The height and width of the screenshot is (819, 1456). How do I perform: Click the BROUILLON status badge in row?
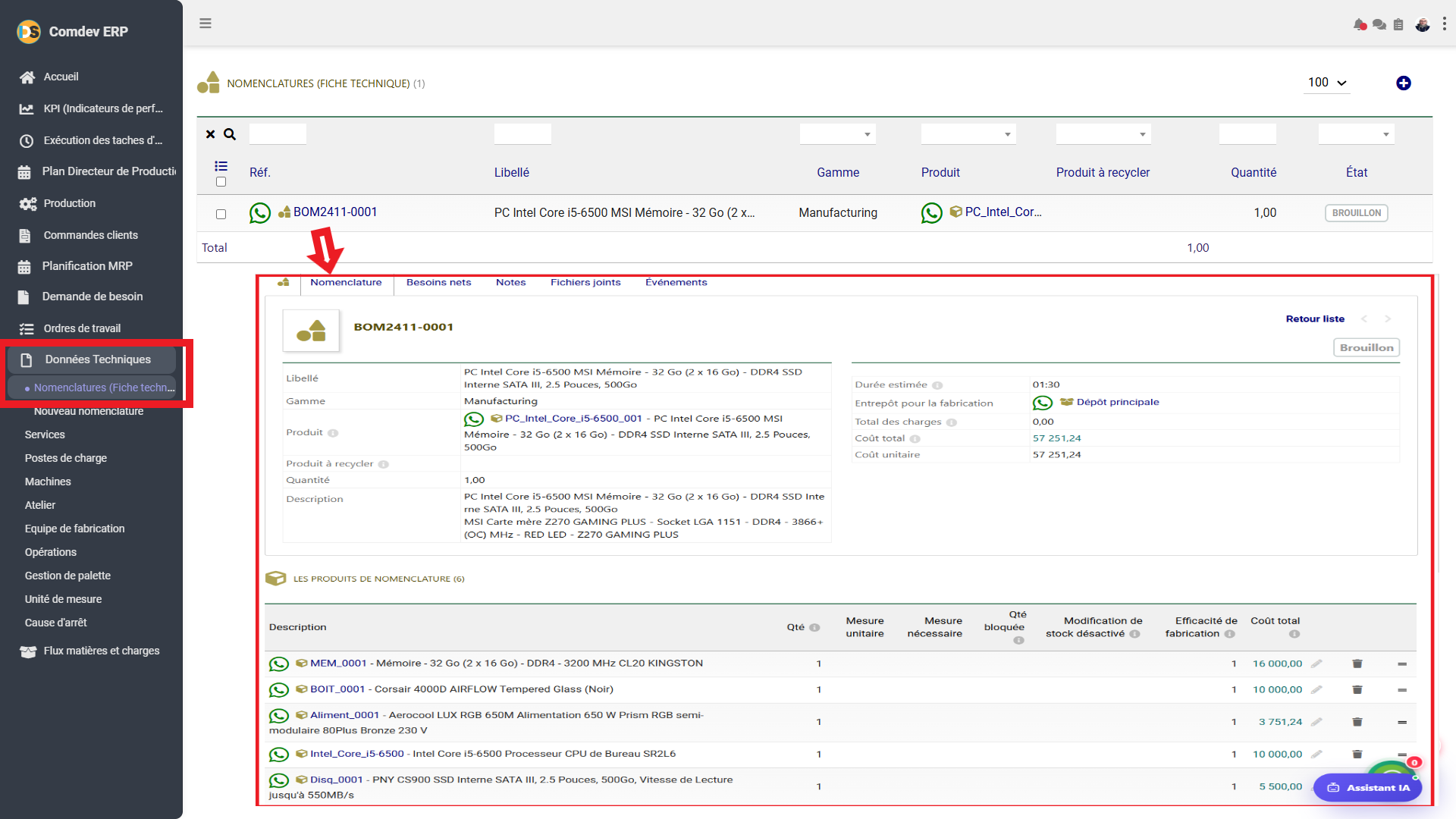1357,213
